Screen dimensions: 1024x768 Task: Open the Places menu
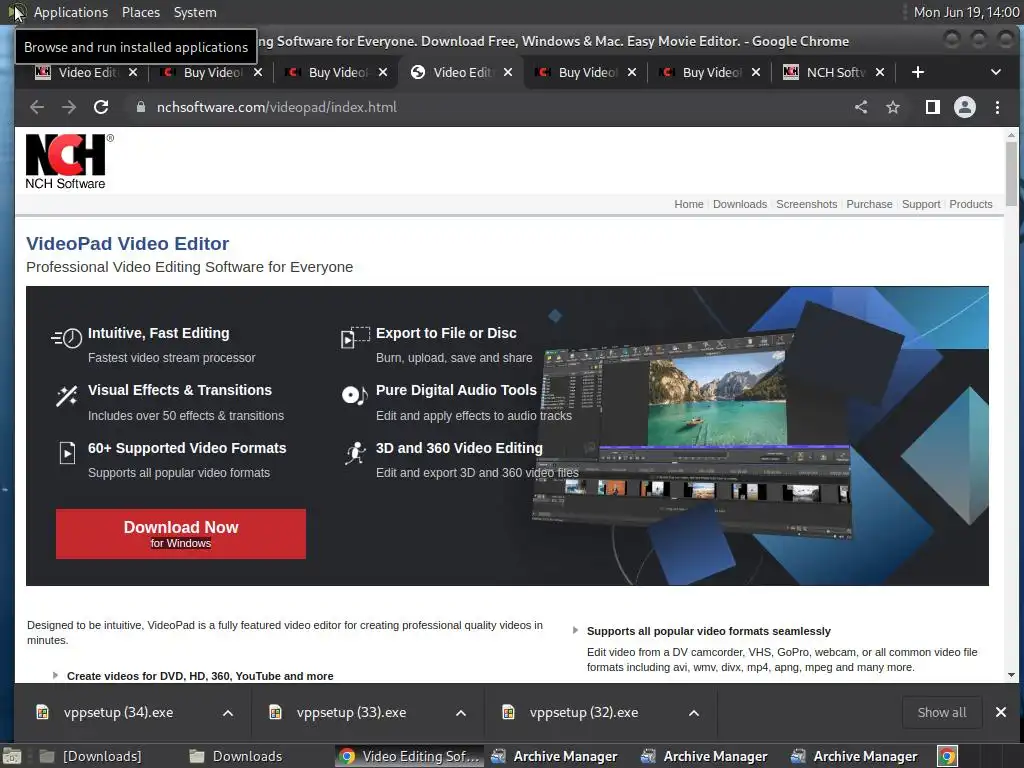click(140, 12)
